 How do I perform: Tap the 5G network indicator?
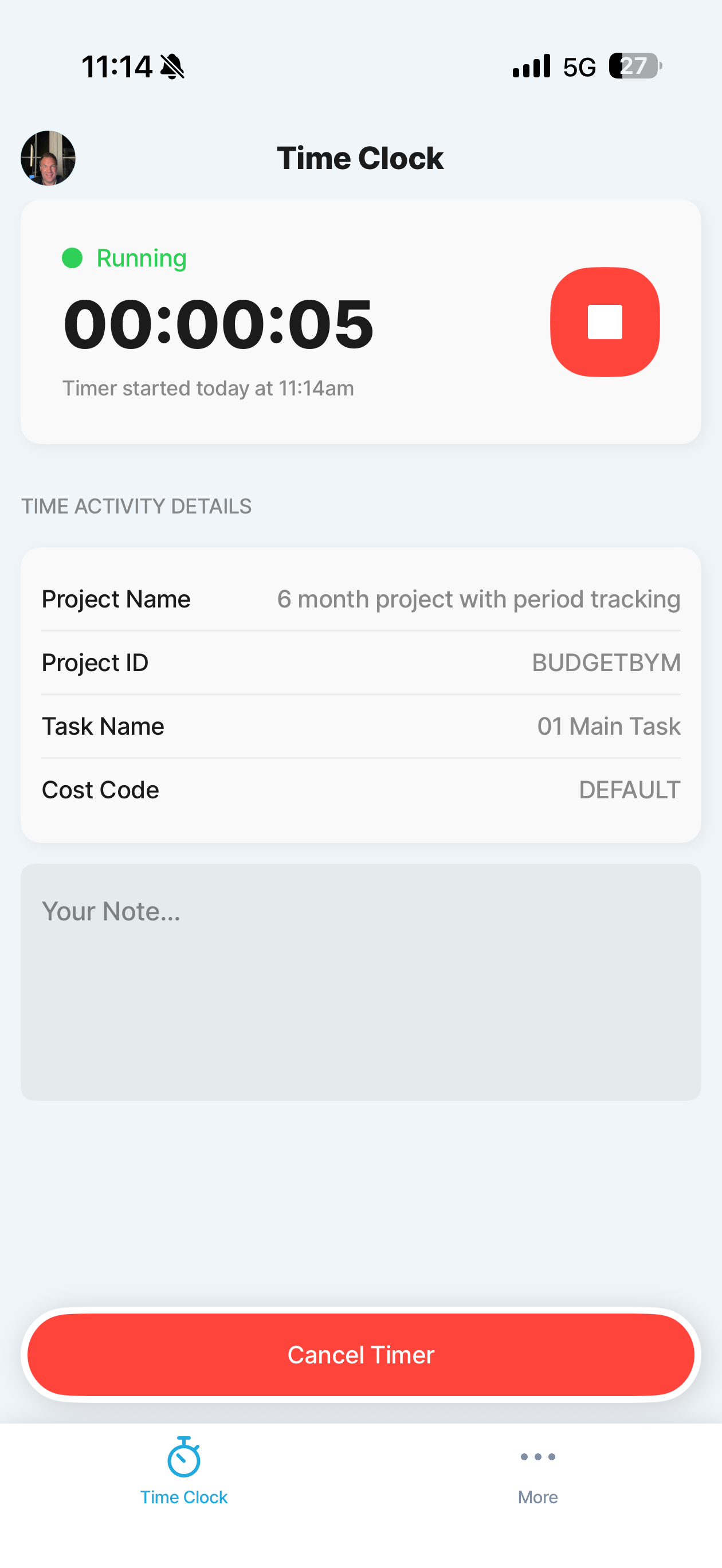point(579,67)
